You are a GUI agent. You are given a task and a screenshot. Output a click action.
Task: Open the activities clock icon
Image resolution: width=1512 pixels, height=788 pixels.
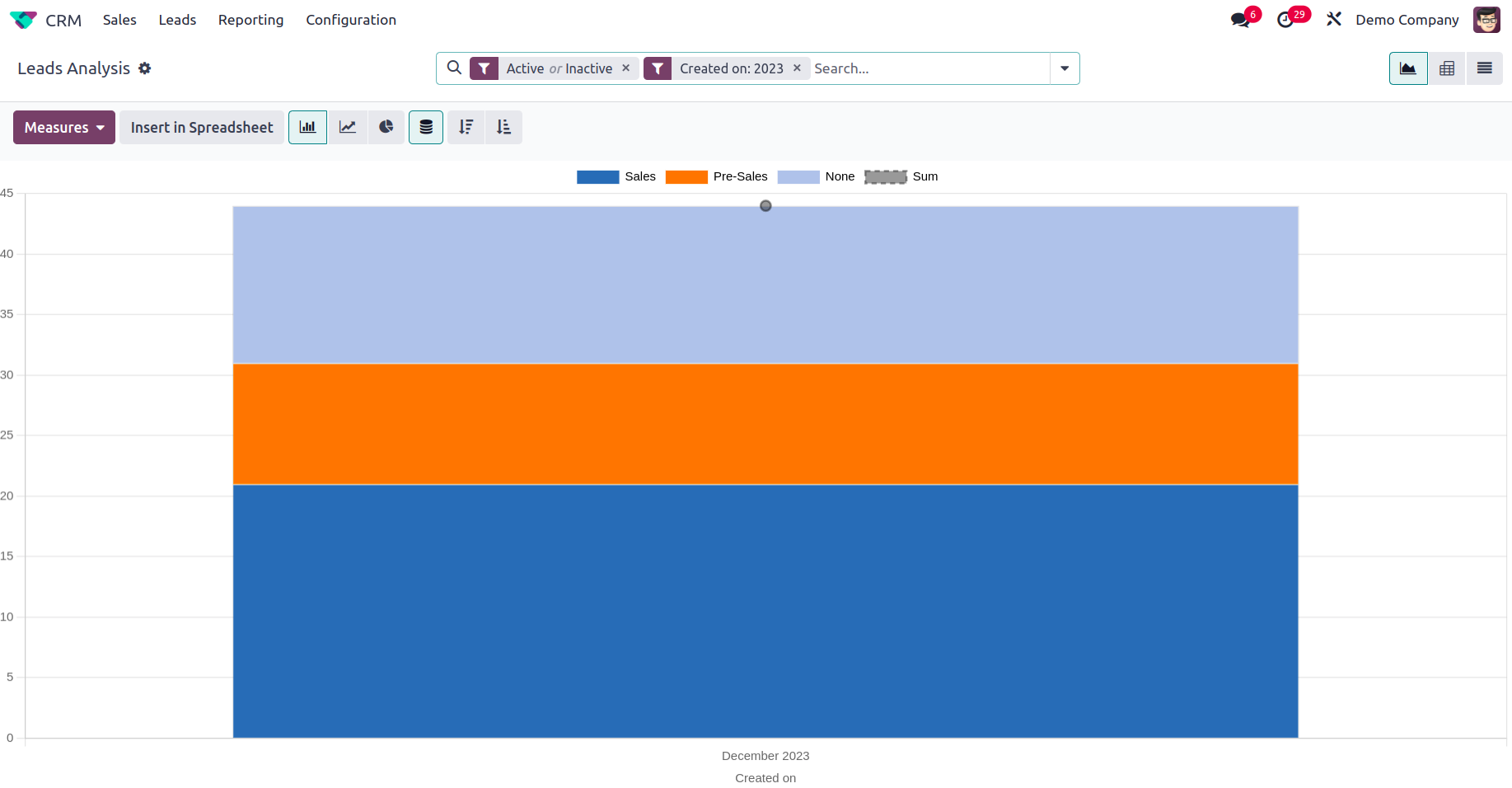pyautogui.click(x=1285, y=20)
